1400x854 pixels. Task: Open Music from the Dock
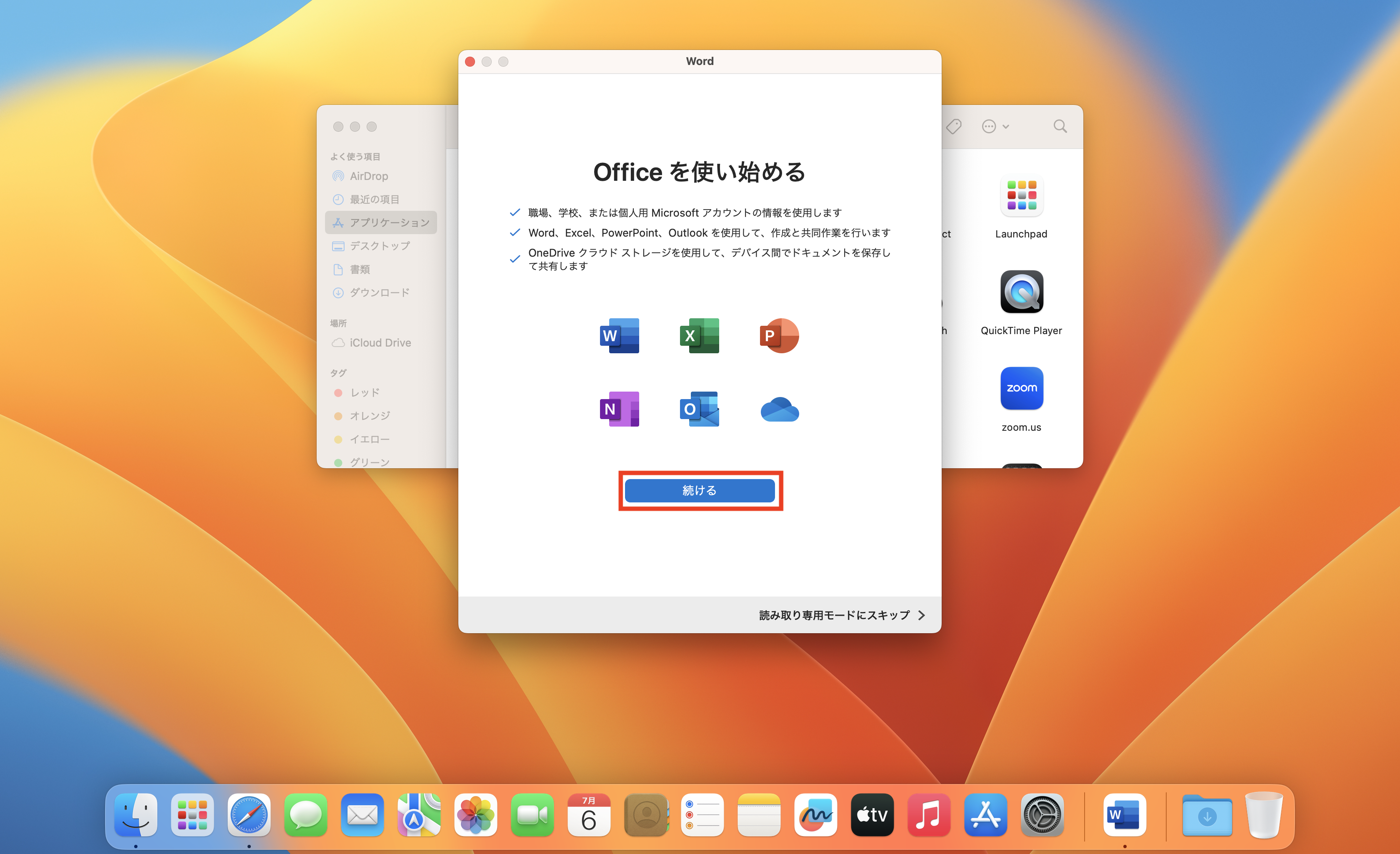pyautogui.click(x=929, y=815)
